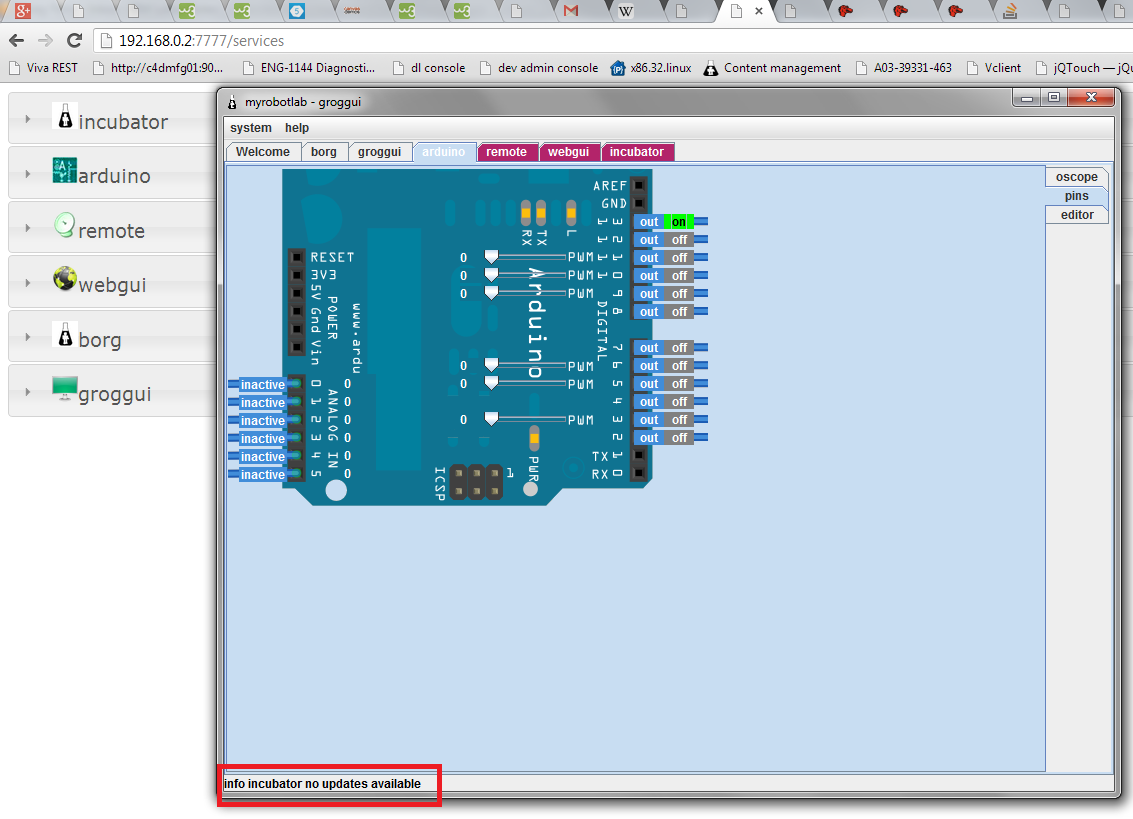Screen dimensions: 1133x819
Task: Click the PWM slider for pin 11
Action: pos(525,257)
